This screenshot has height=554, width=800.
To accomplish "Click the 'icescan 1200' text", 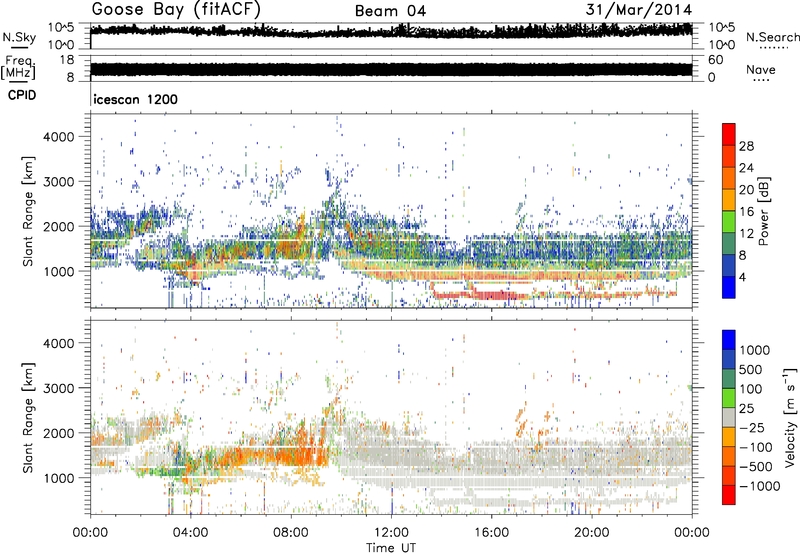I will point(136,99).
